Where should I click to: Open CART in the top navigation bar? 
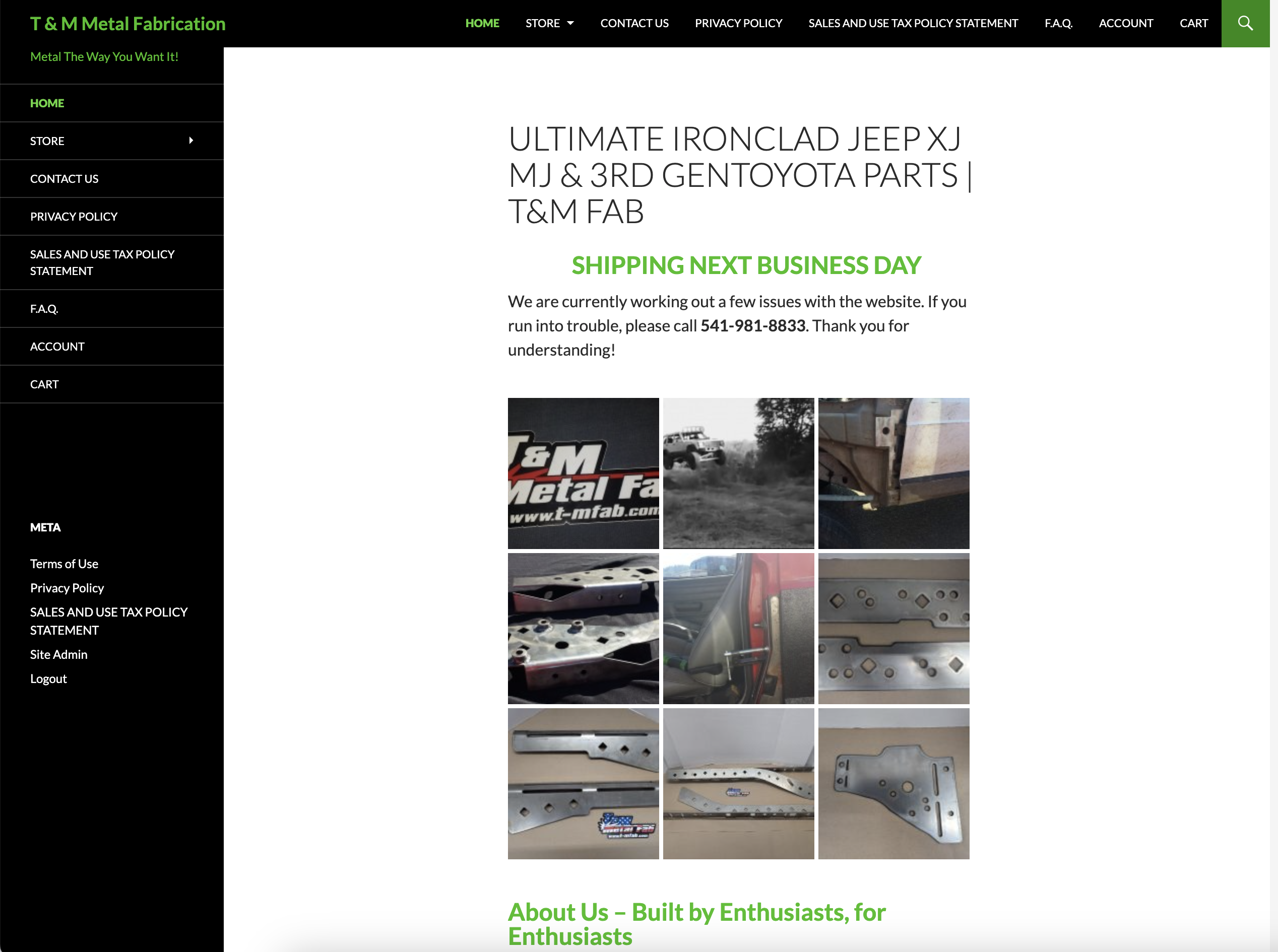[x=1193, y=23]
